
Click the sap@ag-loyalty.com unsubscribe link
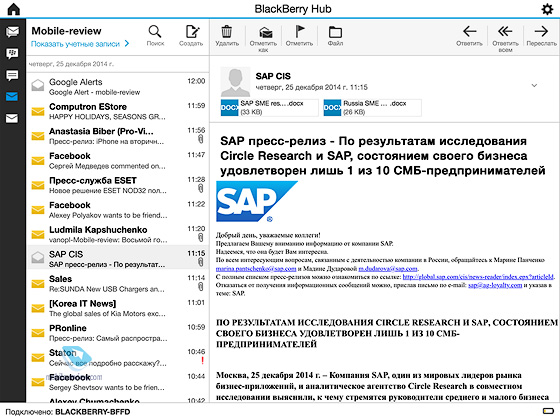pos(495,285)
